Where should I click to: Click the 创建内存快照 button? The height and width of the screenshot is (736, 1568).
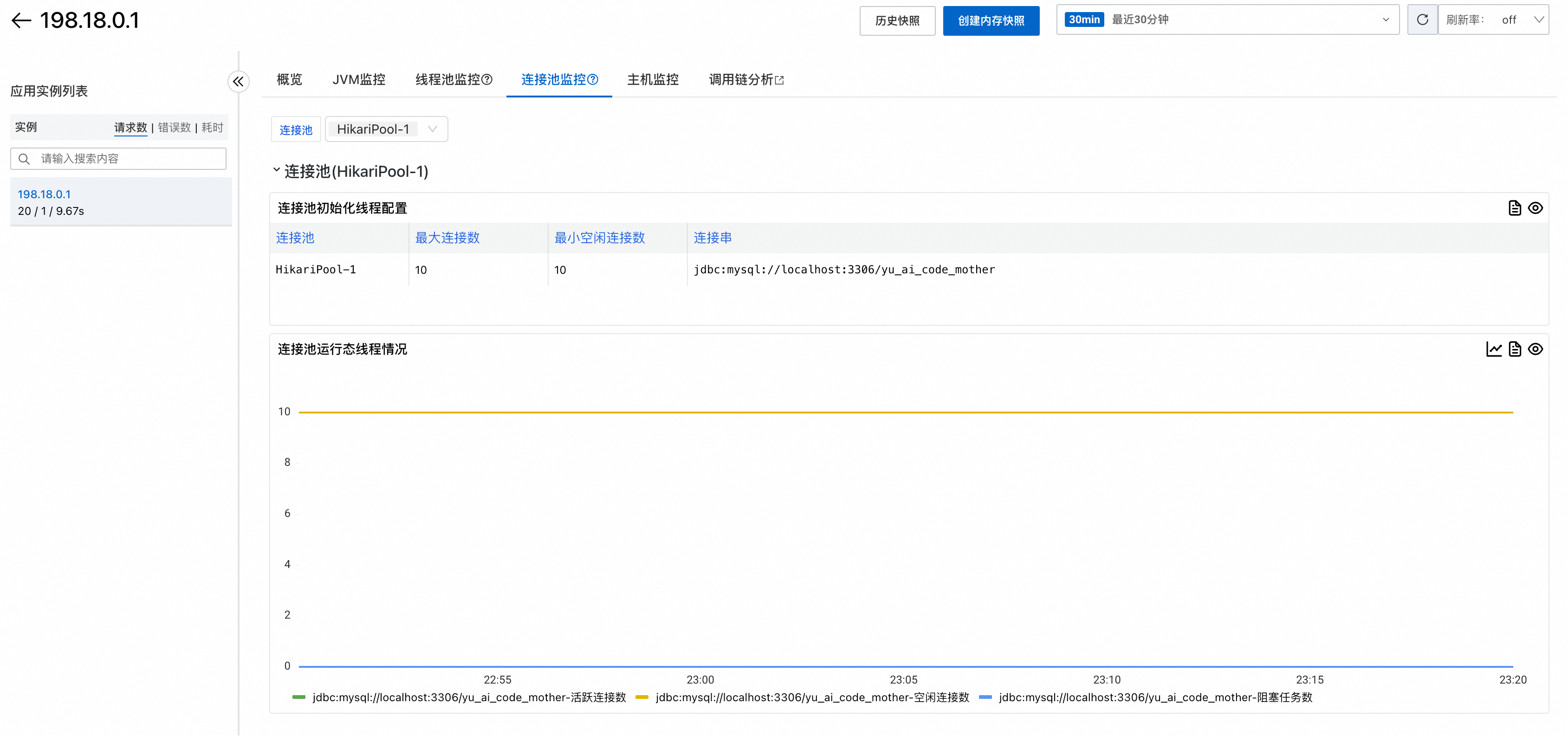(991, 21)
